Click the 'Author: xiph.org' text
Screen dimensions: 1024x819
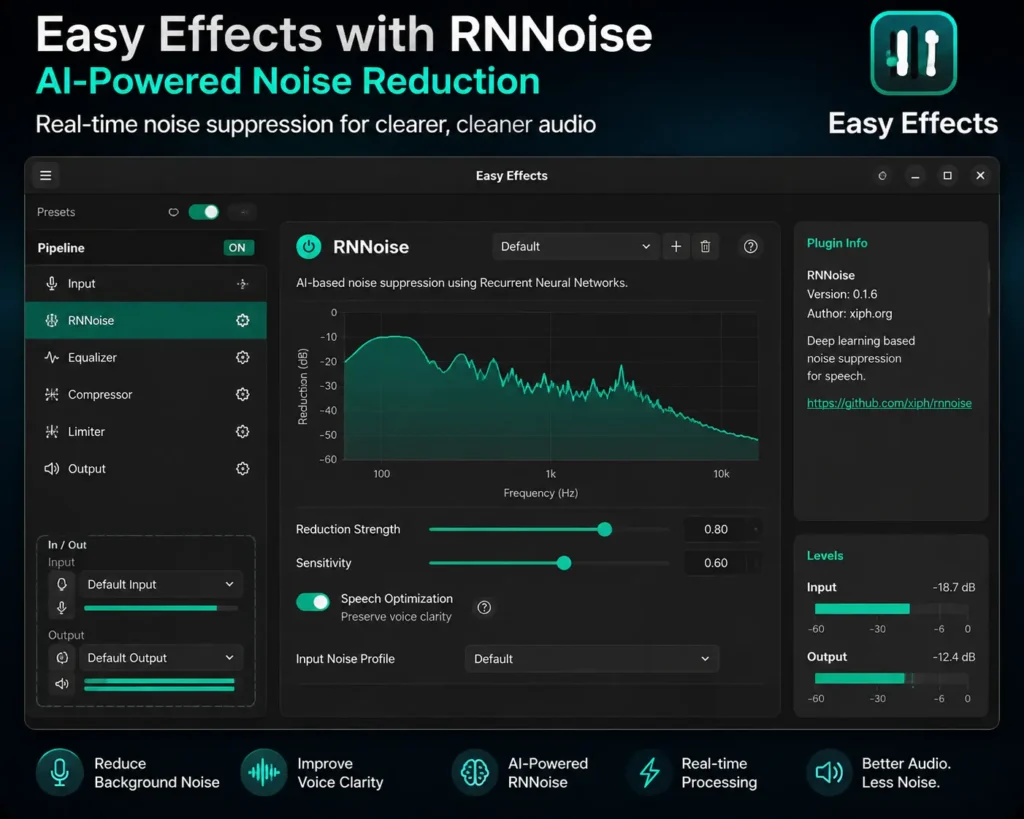849,313
